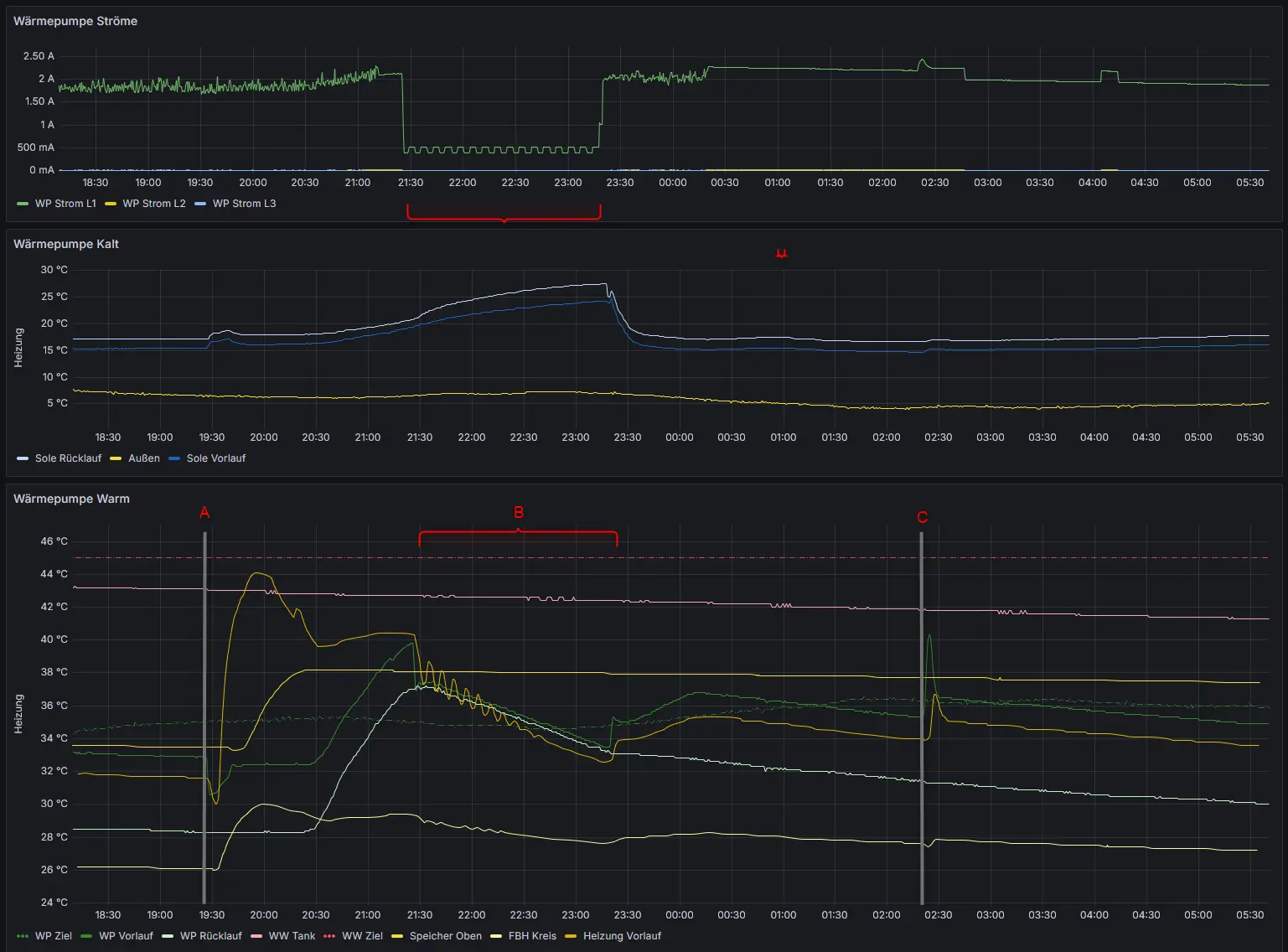The width and height of the screenshot is (1288, 952).
Task: Toggle Außen series in legend
Action: click(x=144, y=458)
